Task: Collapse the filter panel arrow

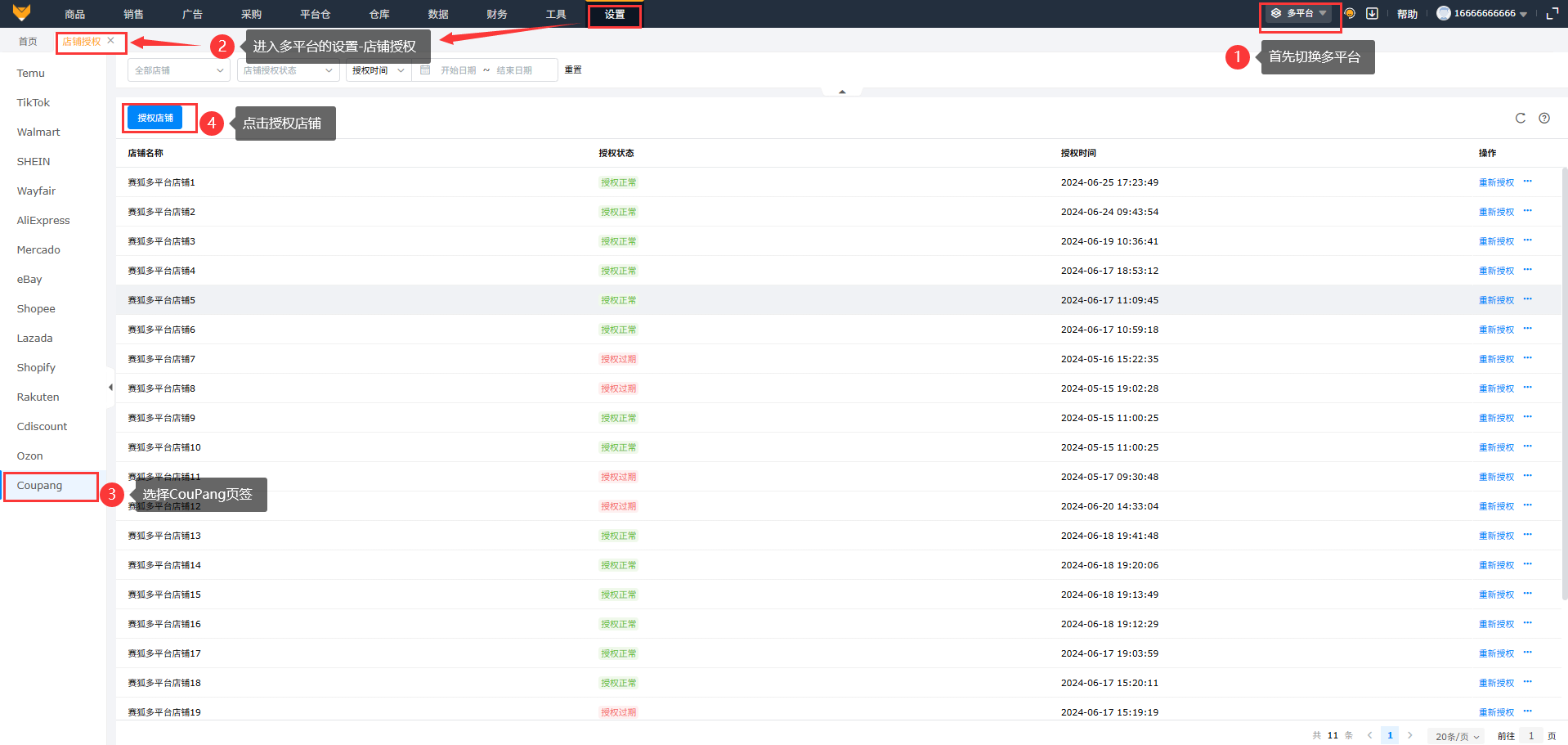Action: tap(841, 92)
